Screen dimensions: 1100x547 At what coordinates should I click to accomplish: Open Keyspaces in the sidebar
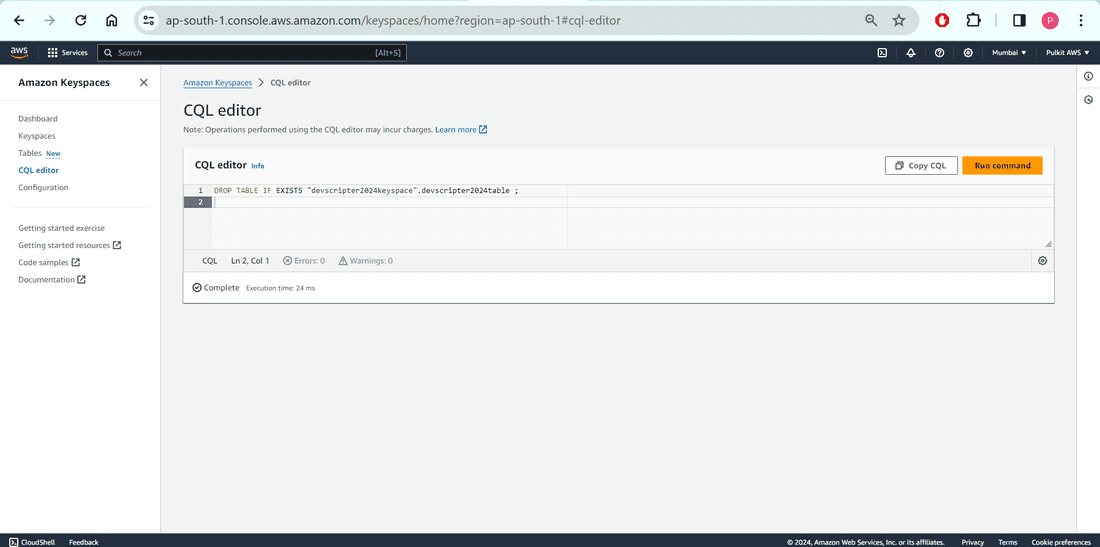(x=36, y=136)
